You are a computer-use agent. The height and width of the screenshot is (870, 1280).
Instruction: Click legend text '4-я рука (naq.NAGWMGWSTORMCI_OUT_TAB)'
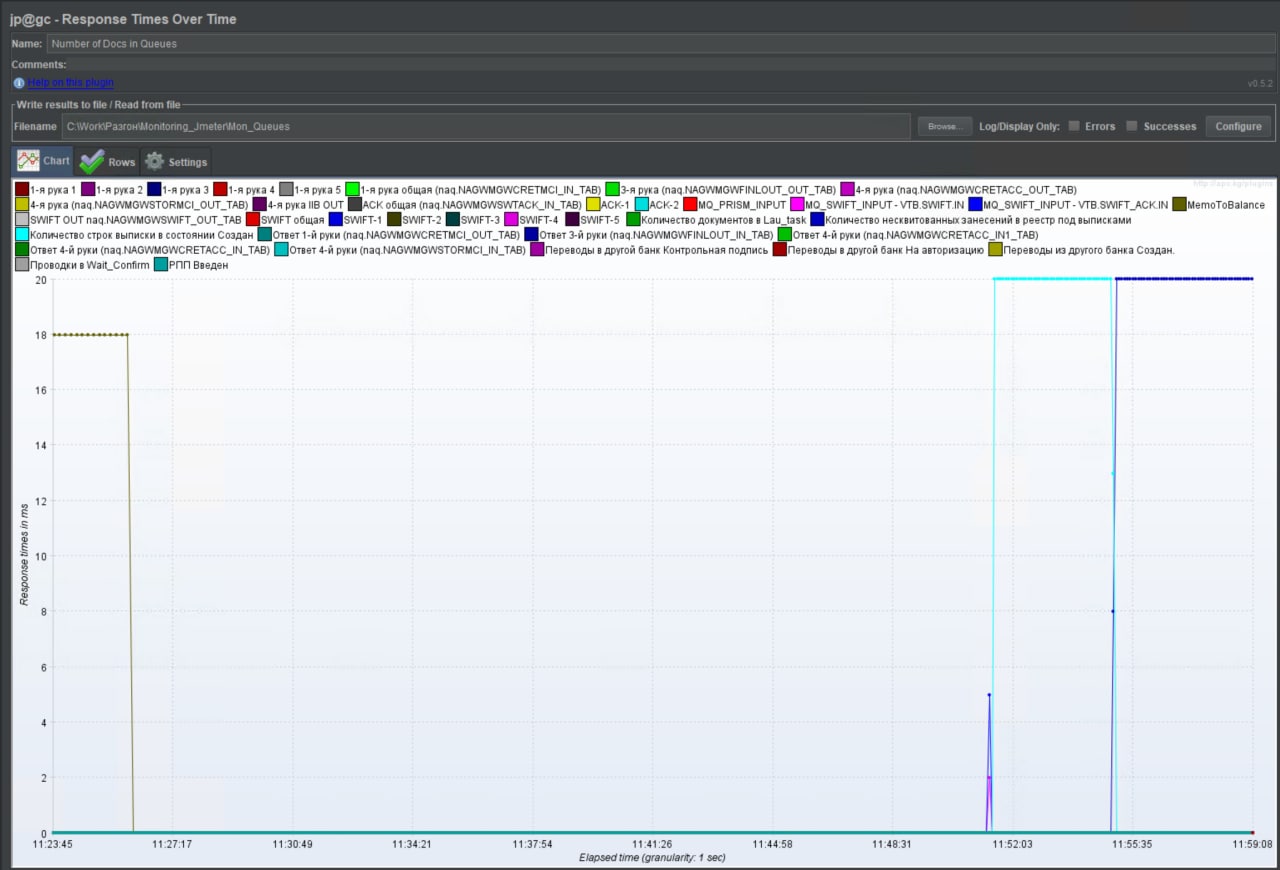coord(139,205)
